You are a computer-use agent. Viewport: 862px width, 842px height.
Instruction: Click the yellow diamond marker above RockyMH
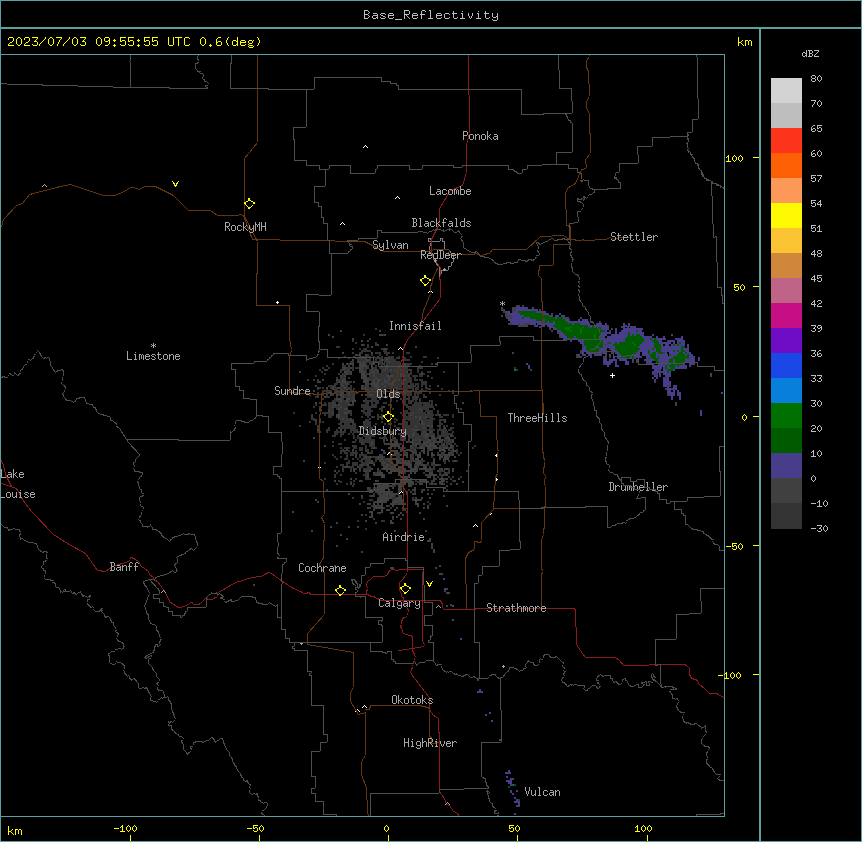pos(250,204)
